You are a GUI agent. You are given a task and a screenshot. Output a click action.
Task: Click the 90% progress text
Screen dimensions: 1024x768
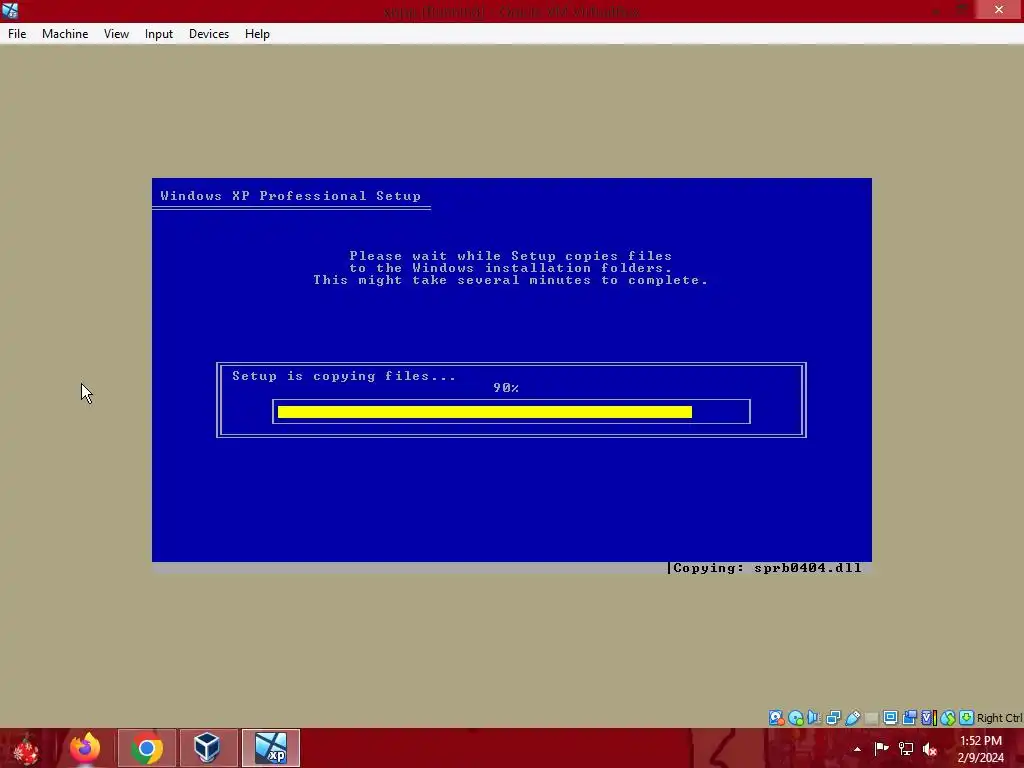[506, 388]
